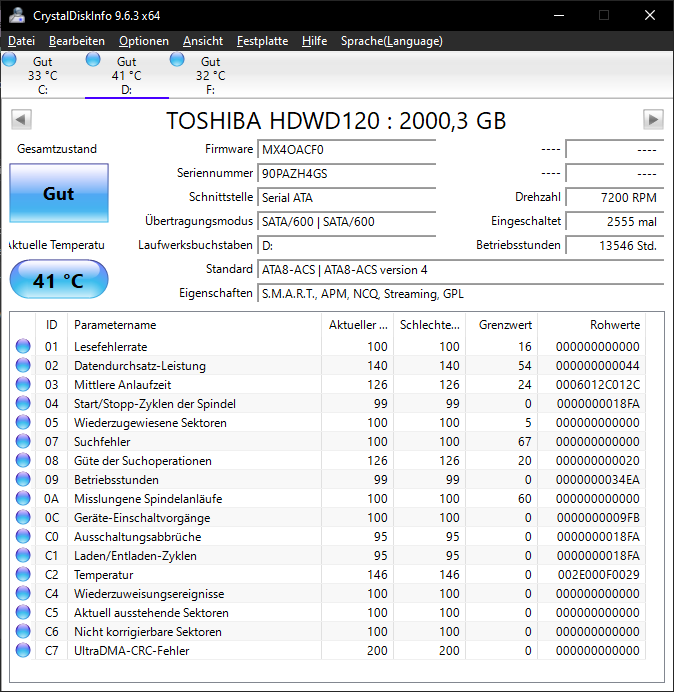Image resolution: width=674 pixels, height=692 pixels.
Task: Click the Schlechte... column header
Action: (x=429, y=325)
